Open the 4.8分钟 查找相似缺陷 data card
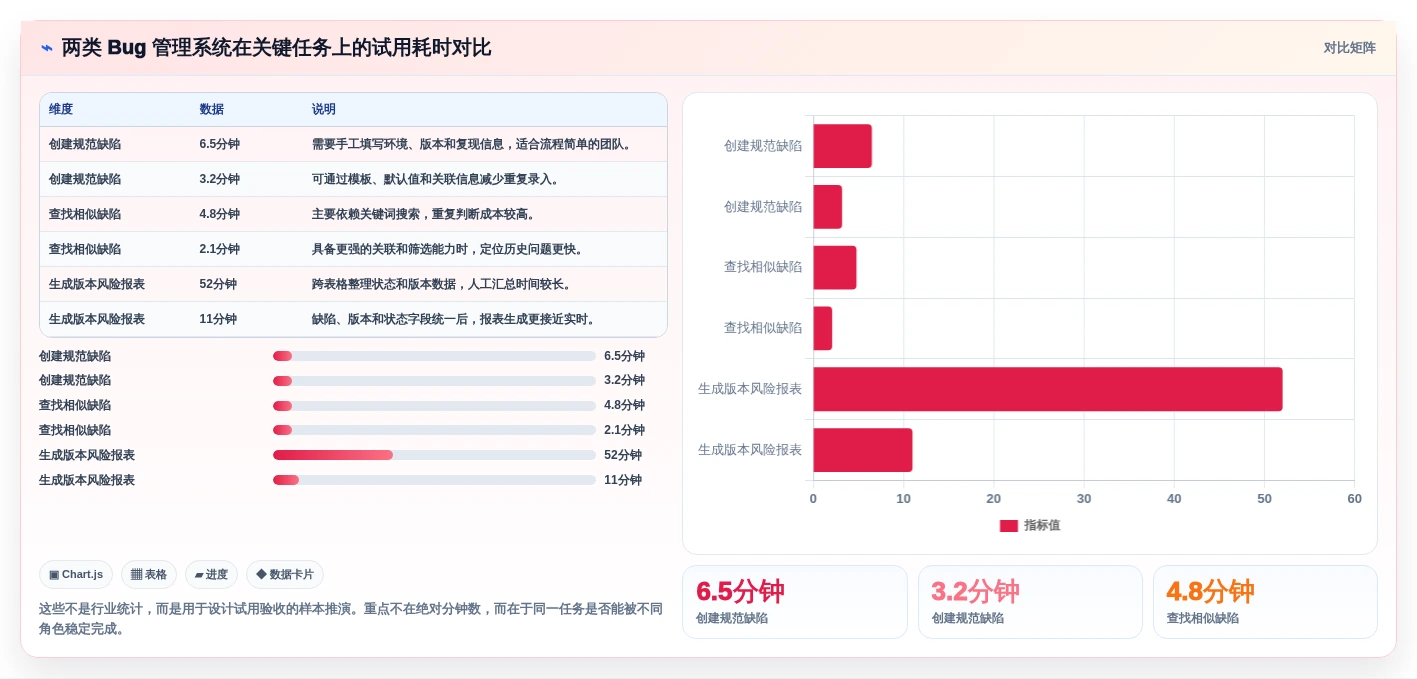 1265,602
